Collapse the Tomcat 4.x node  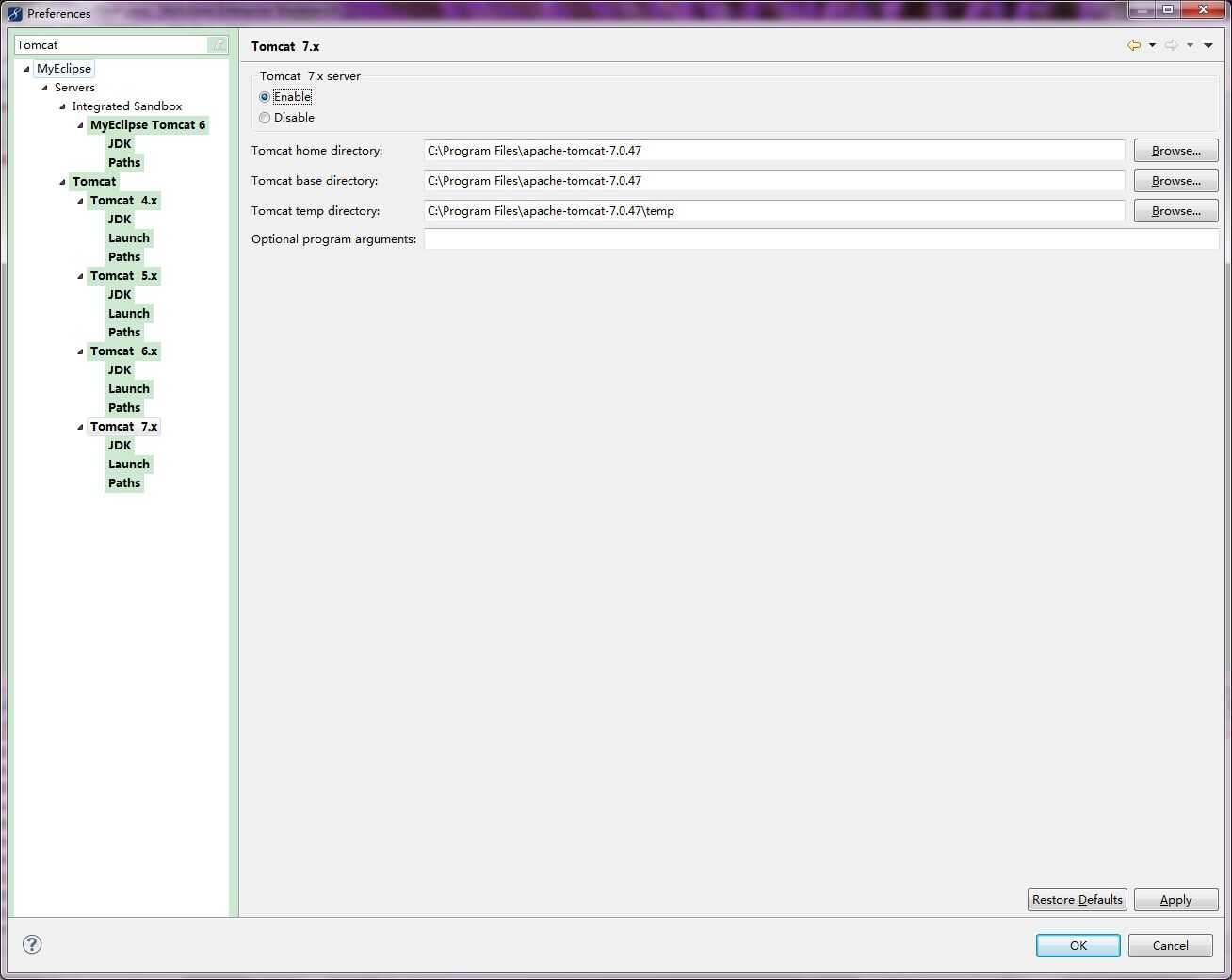click(x=80, y=201)
